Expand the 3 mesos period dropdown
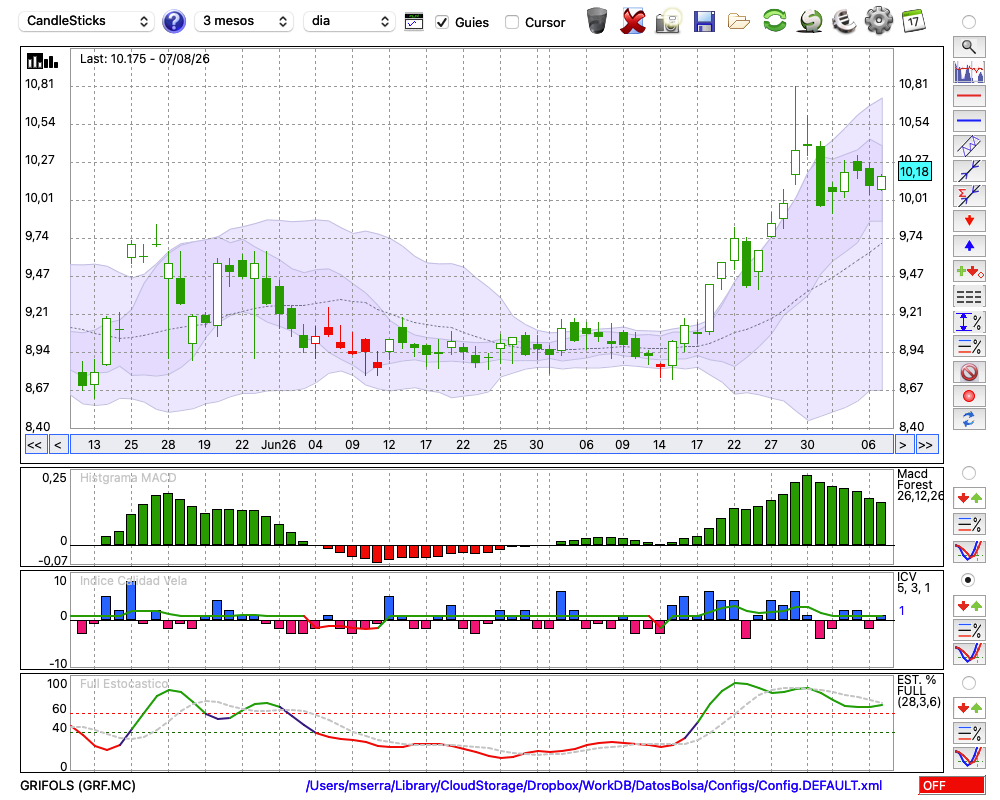The height and width of the screenshot is (800, 1000). (x=244, y=21)
